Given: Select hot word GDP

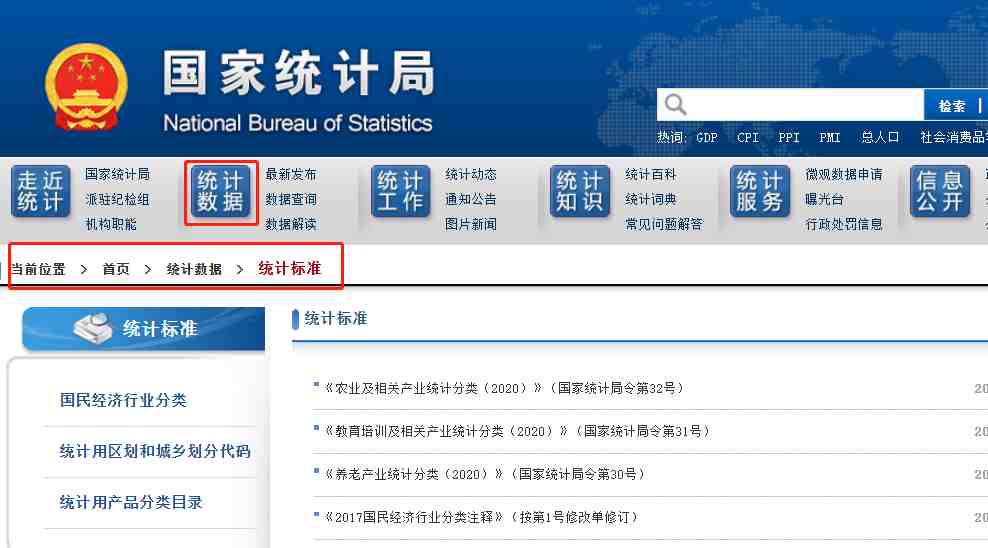Looking at the screenshot, I should click(707, 137).
